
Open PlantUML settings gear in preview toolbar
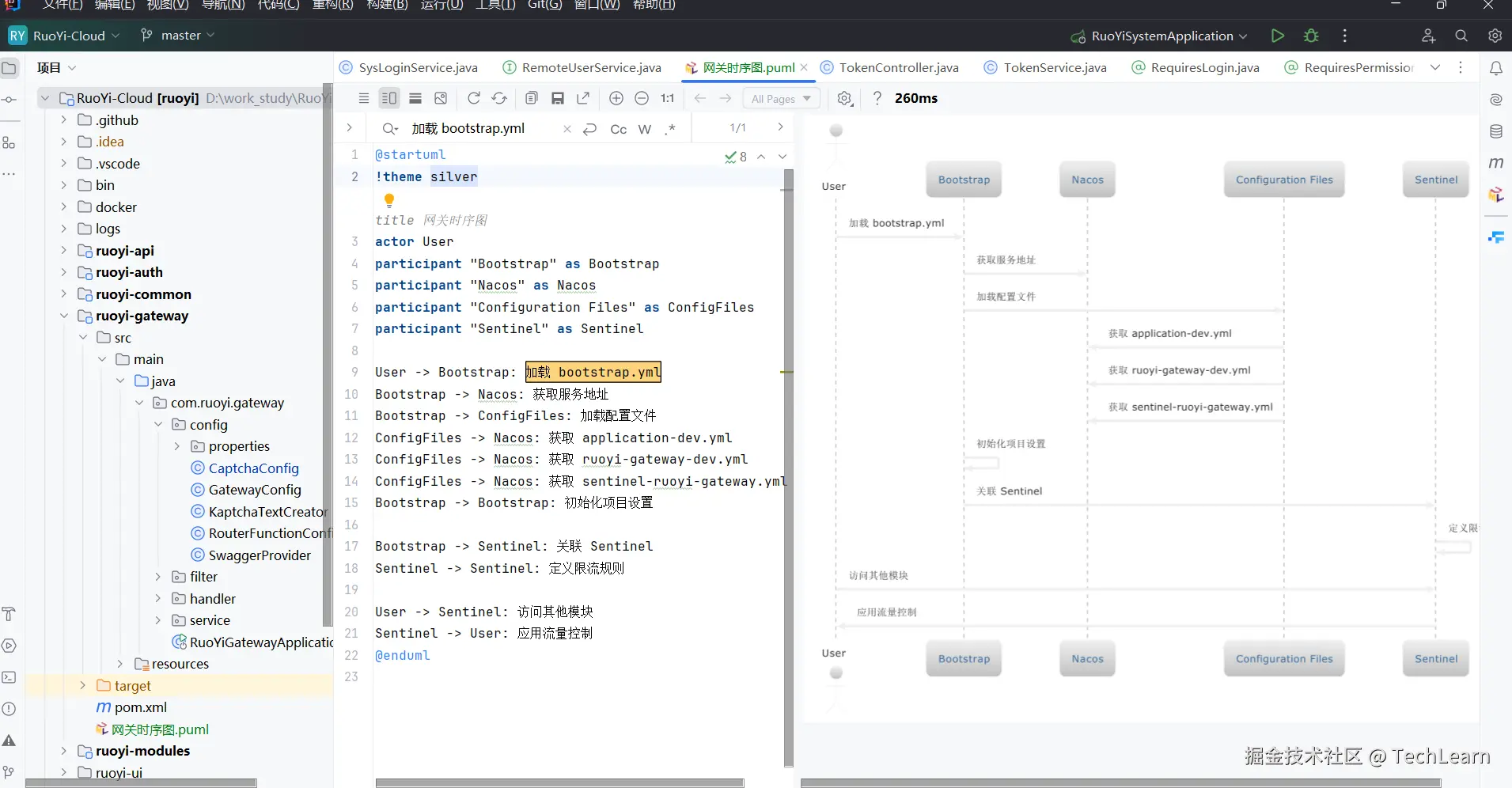pyautogui.click(x=844, y=98)
